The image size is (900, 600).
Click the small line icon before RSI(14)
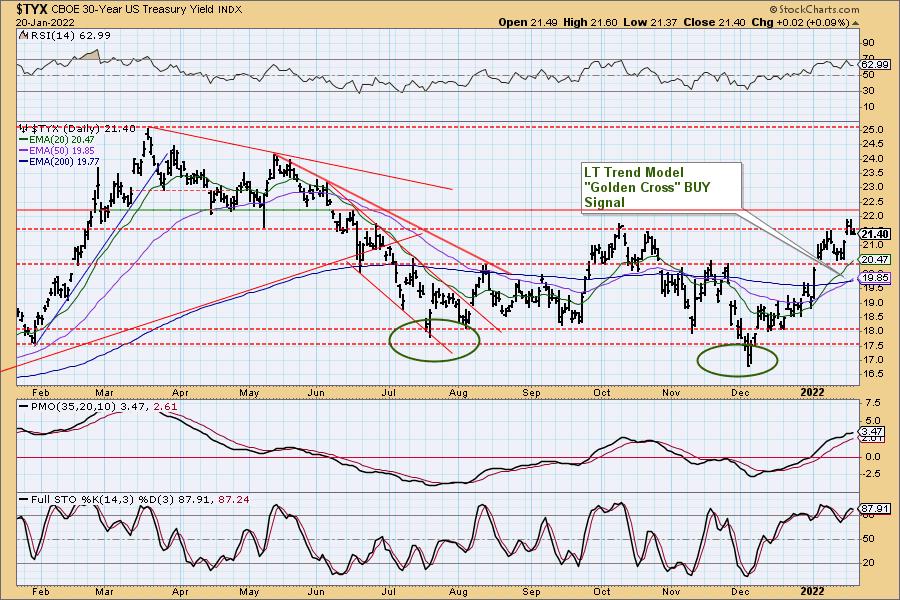click(x=22, y=36)
